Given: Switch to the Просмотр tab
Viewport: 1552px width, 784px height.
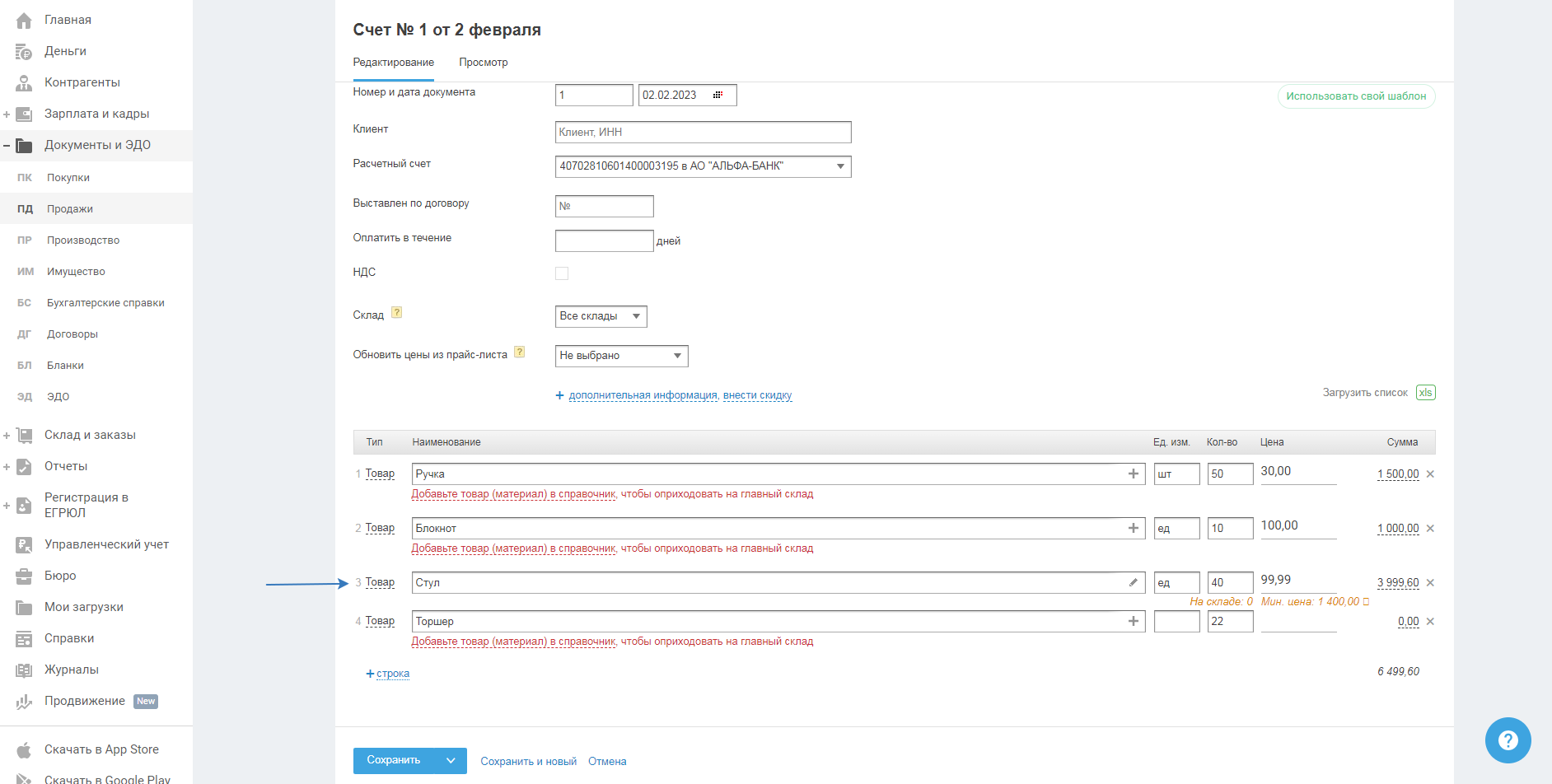Looking at the screenshot, I should click(x=484, y=63).
